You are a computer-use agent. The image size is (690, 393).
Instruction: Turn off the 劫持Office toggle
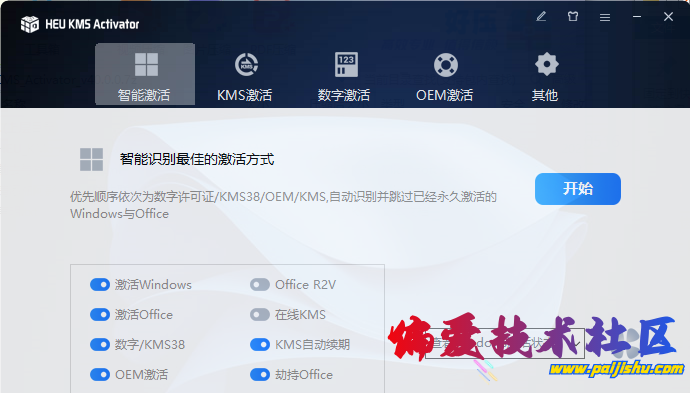coord(260,375)
